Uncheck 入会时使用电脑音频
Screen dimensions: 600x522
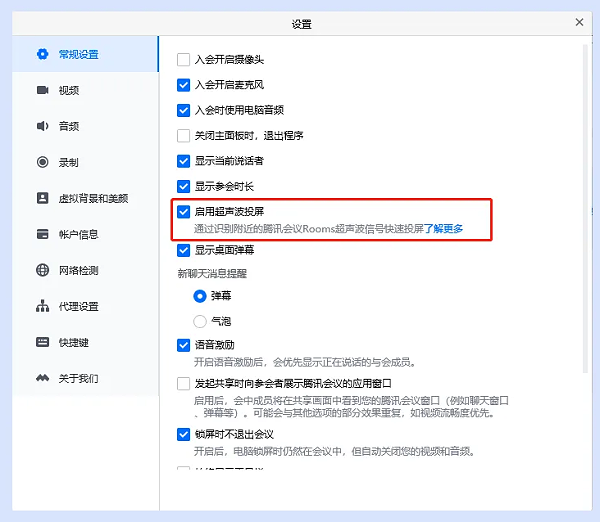[x=184, y=110]
